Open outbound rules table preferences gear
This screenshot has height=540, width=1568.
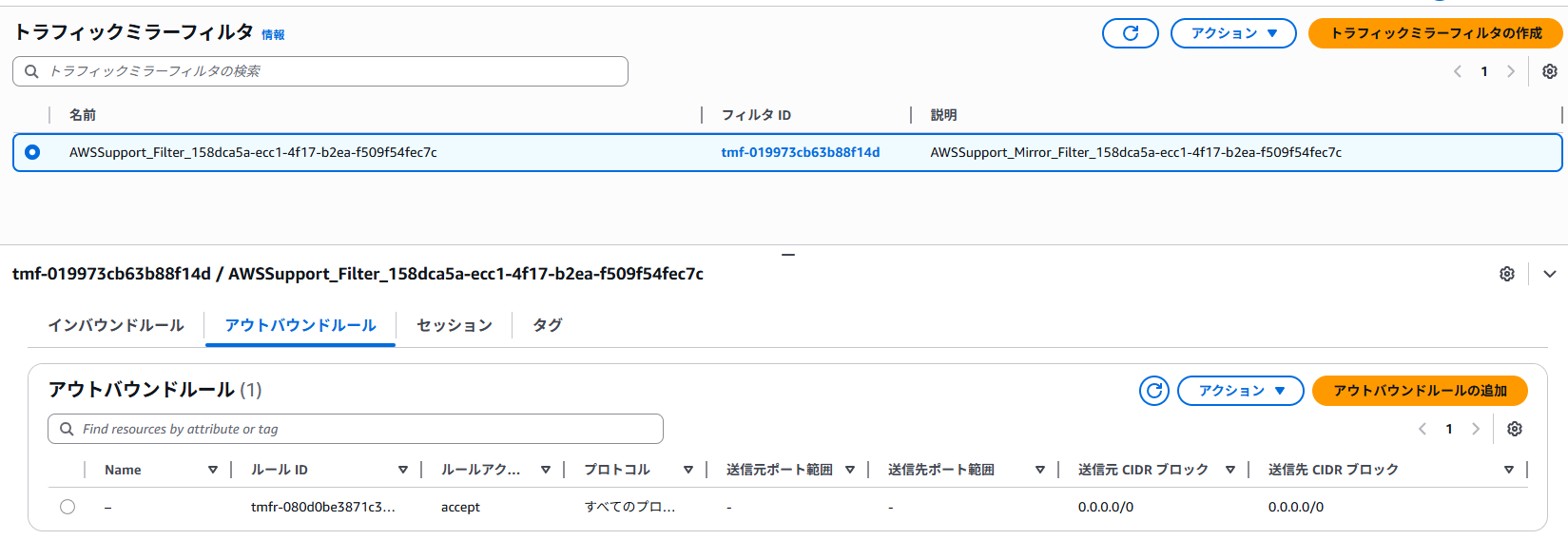click(1515, 429)
